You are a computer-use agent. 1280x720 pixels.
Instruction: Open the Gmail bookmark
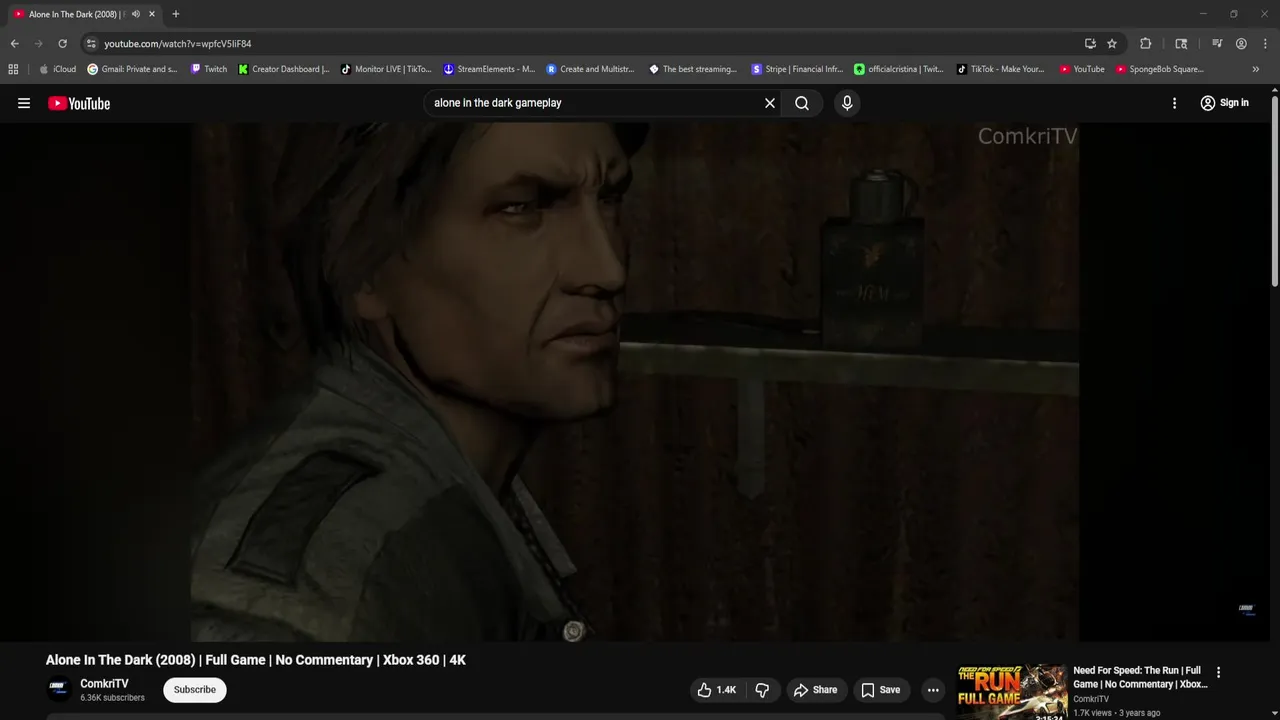[x=132, y=69]
